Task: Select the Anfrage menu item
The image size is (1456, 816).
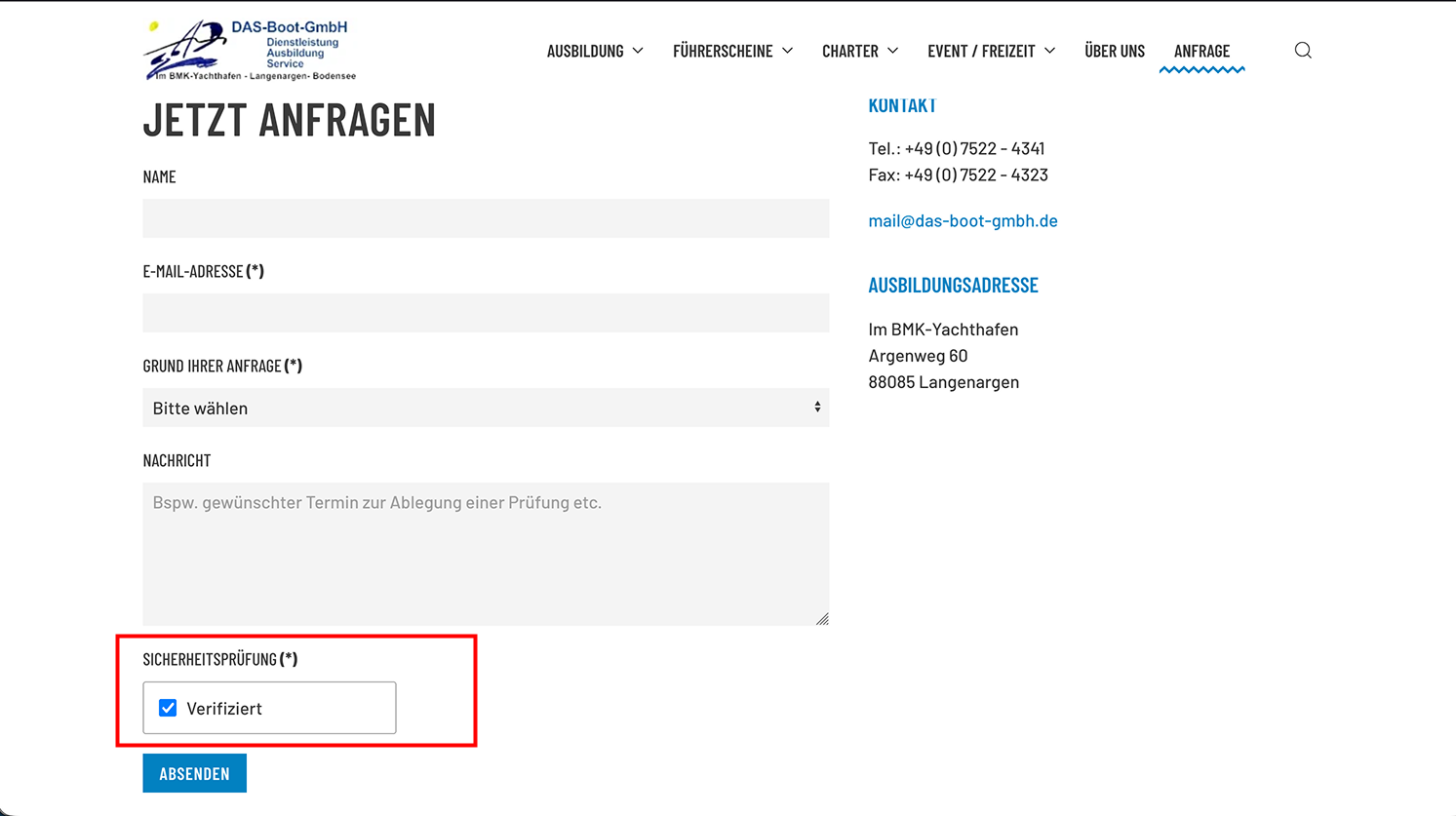Action: tap(1201, 51)
